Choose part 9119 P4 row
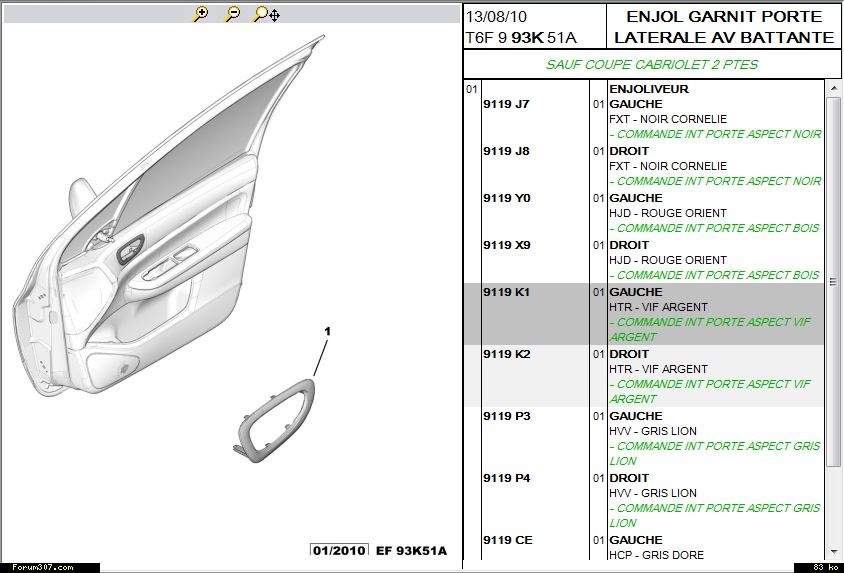 (x=506, y=478)
